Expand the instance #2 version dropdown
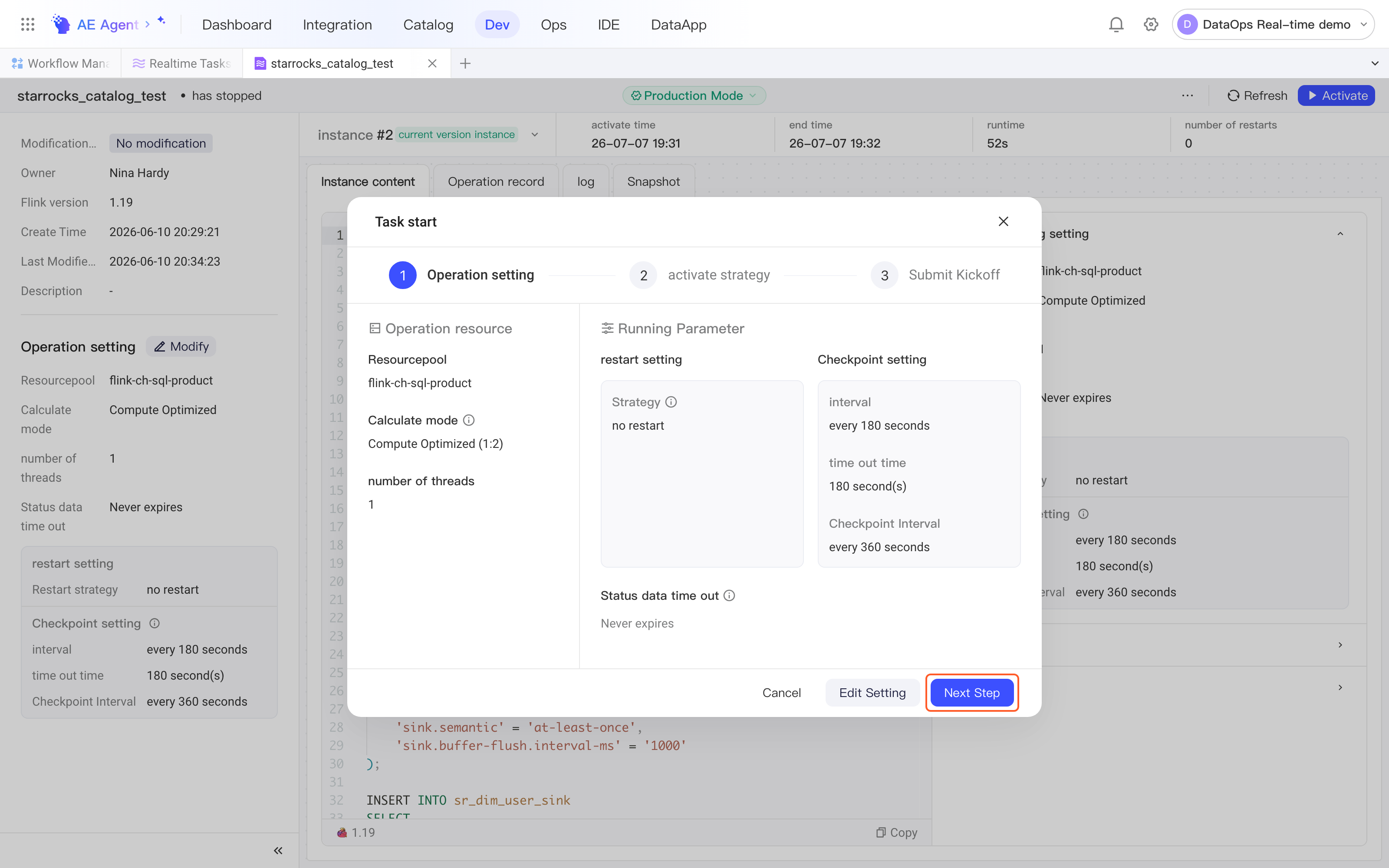This screenshot has width=1389, height=868. [534, 135]
